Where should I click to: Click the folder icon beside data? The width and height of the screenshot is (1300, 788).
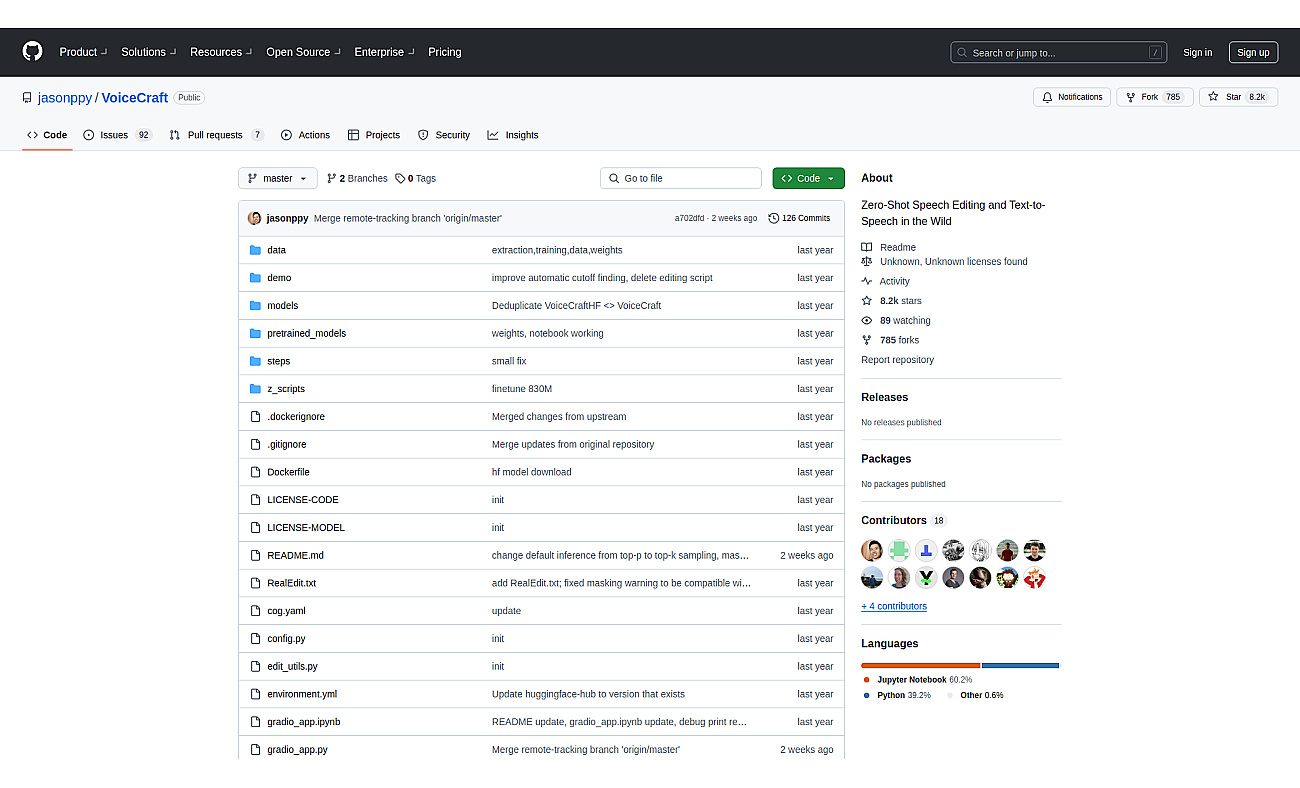point(255,250)
